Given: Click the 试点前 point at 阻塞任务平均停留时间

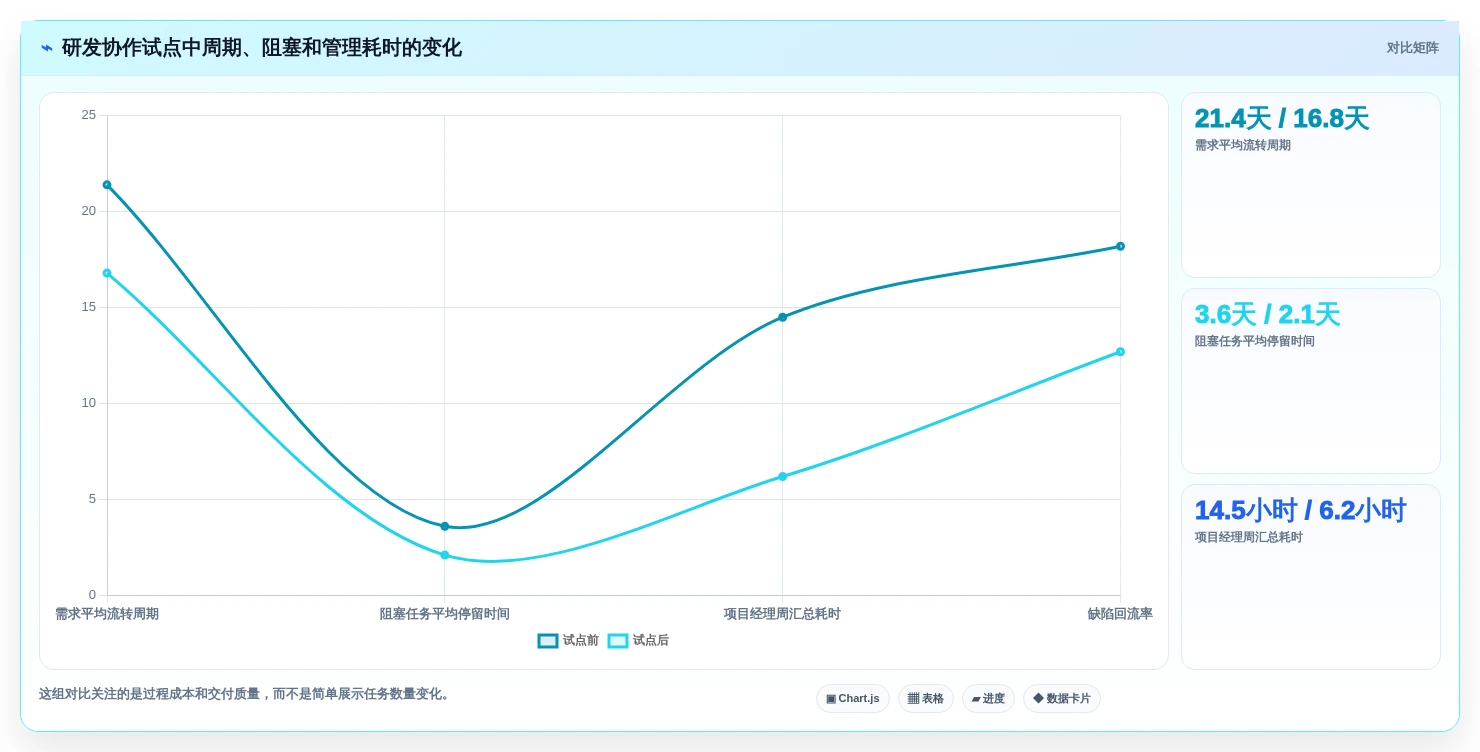Looking at the screenshot, I should [x=445, y=526].
